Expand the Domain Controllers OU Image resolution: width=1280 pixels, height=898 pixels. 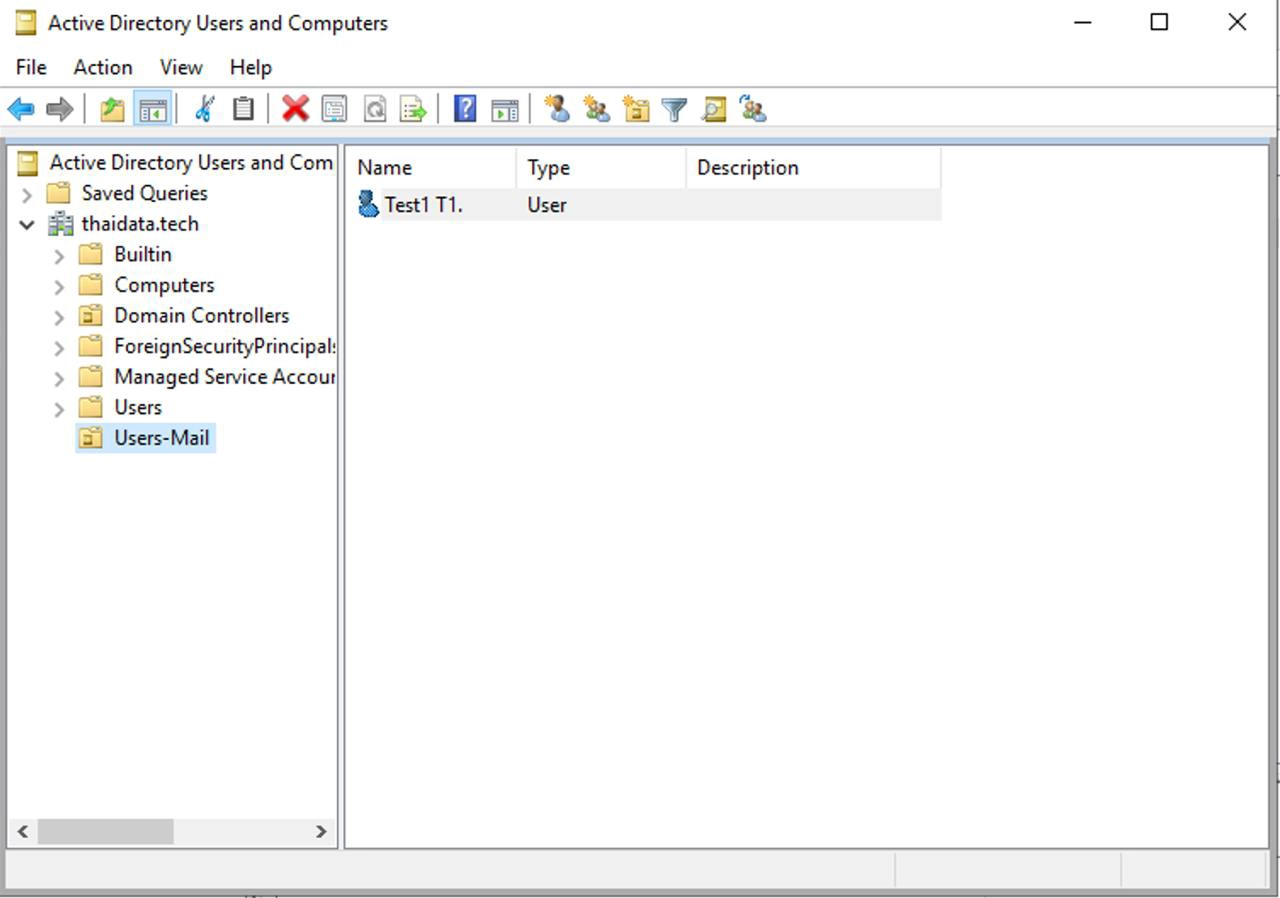pos(59,317)
